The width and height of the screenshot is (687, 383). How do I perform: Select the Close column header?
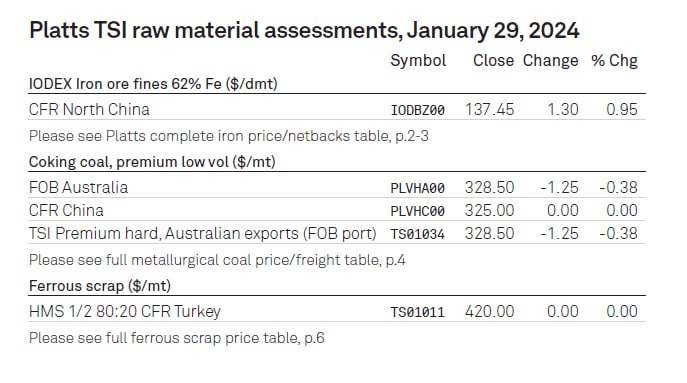coord(493,60)
